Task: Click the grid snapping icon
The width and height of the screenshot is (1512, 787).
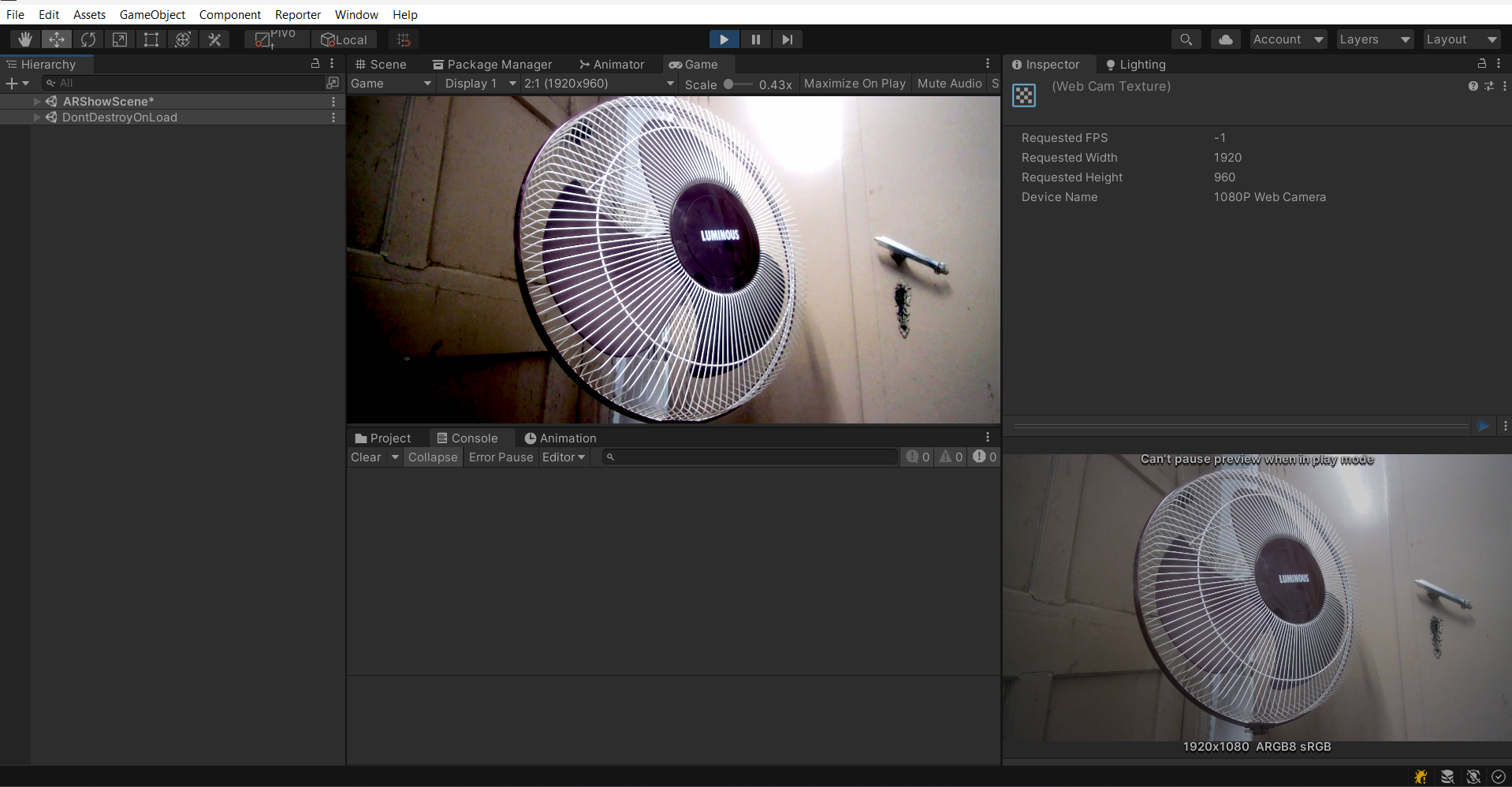Action: 403,39
